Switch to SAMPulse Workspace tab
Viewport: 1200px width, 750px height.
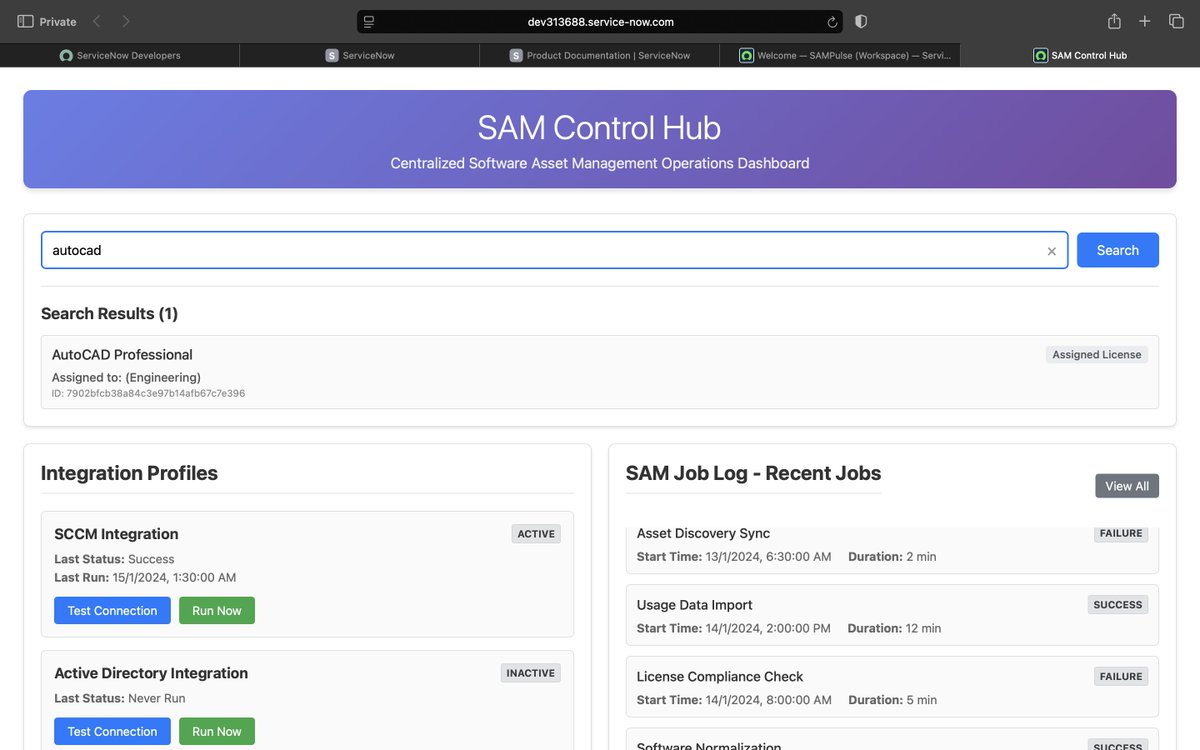[840, 56]
